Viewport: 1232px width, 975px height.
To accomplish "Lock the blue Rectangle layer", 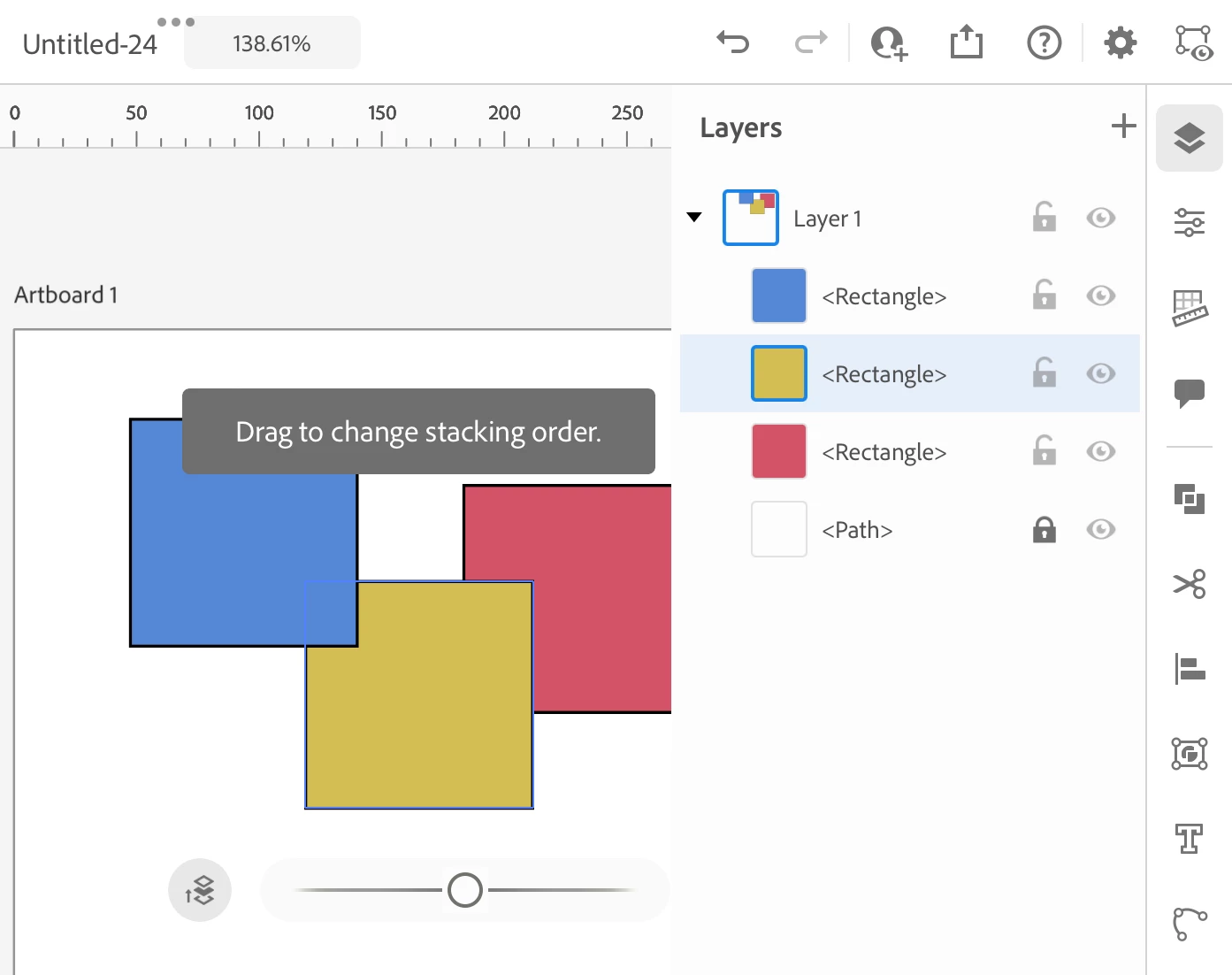I will pyautogui.click(x=1045, y=295).
